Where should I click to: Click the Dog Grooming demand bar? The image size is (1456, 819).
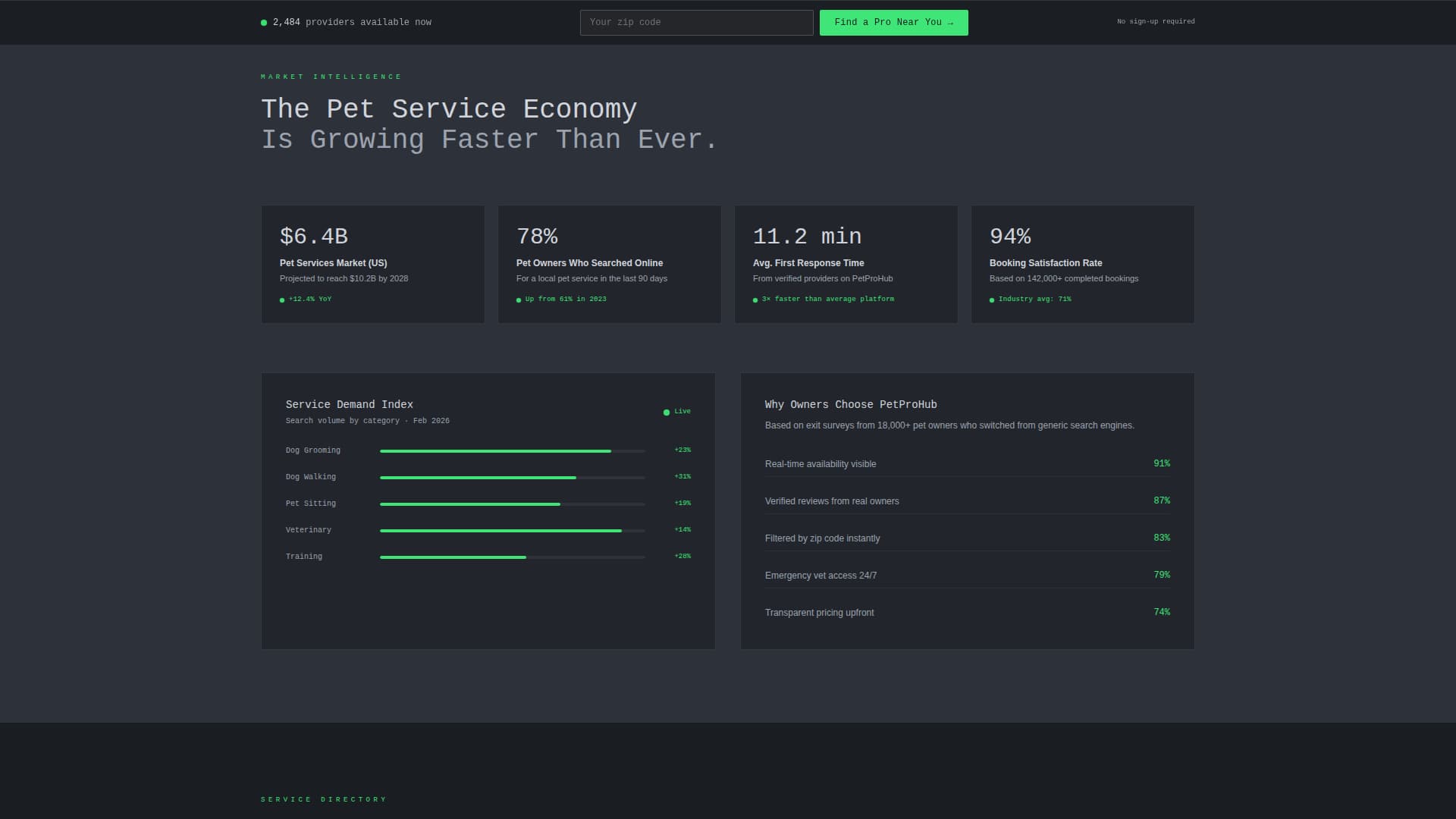[x=513, y=451]
